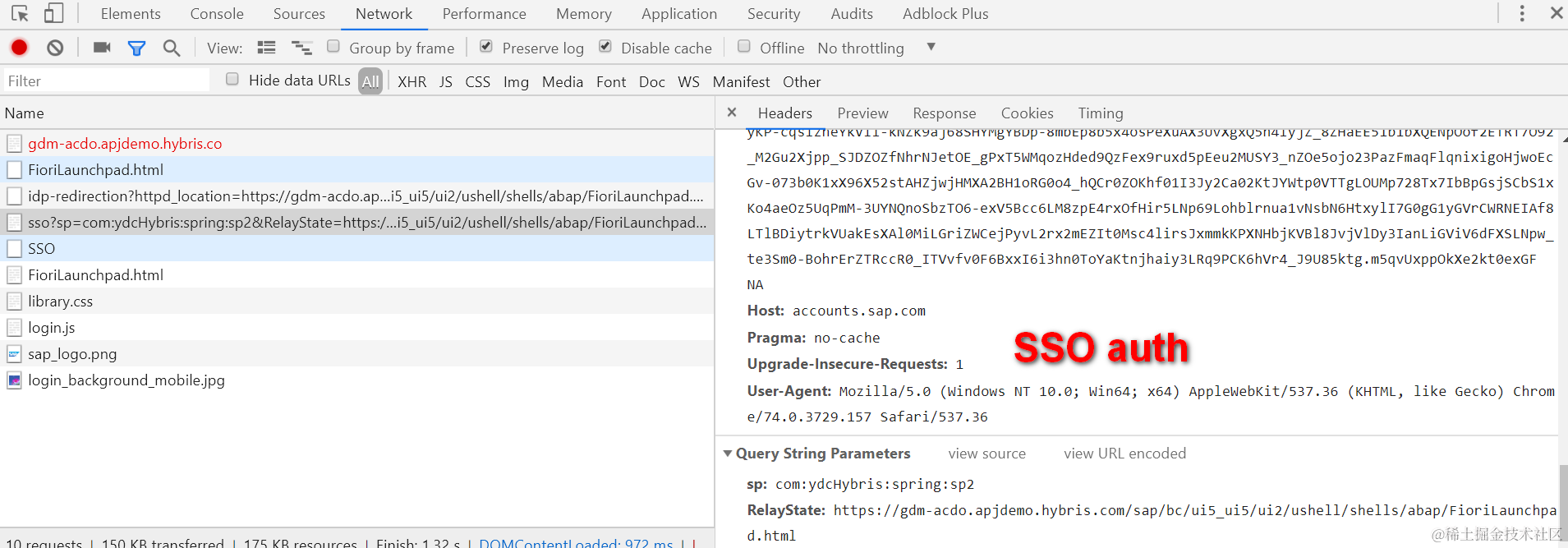
Task: Open the Security tab
Action: (x=774, y=14)
